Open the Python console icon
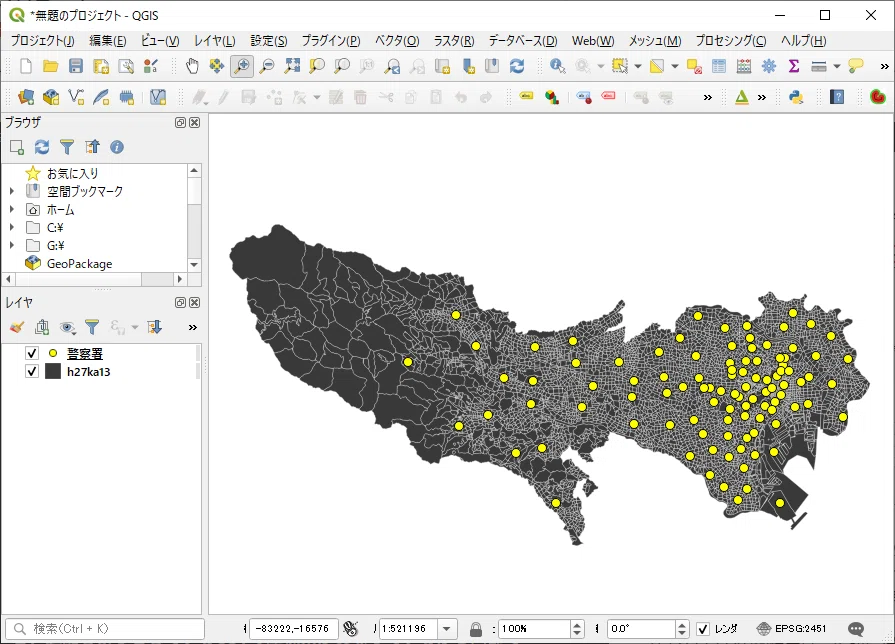The width and height of the screenshot is (895, 644). pos(796,97)
